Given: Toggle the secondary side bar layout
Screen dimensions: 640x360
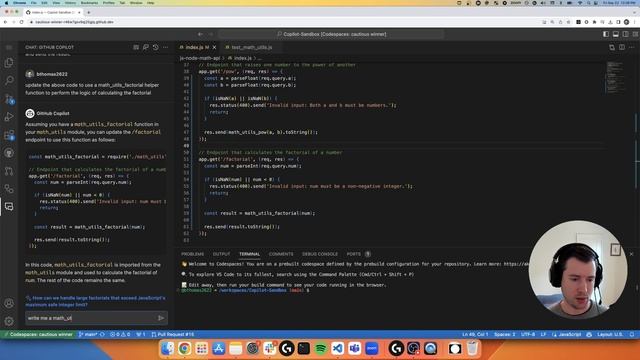Looking at the screenshot, I should pyautogui.click(x=625, y=34).
